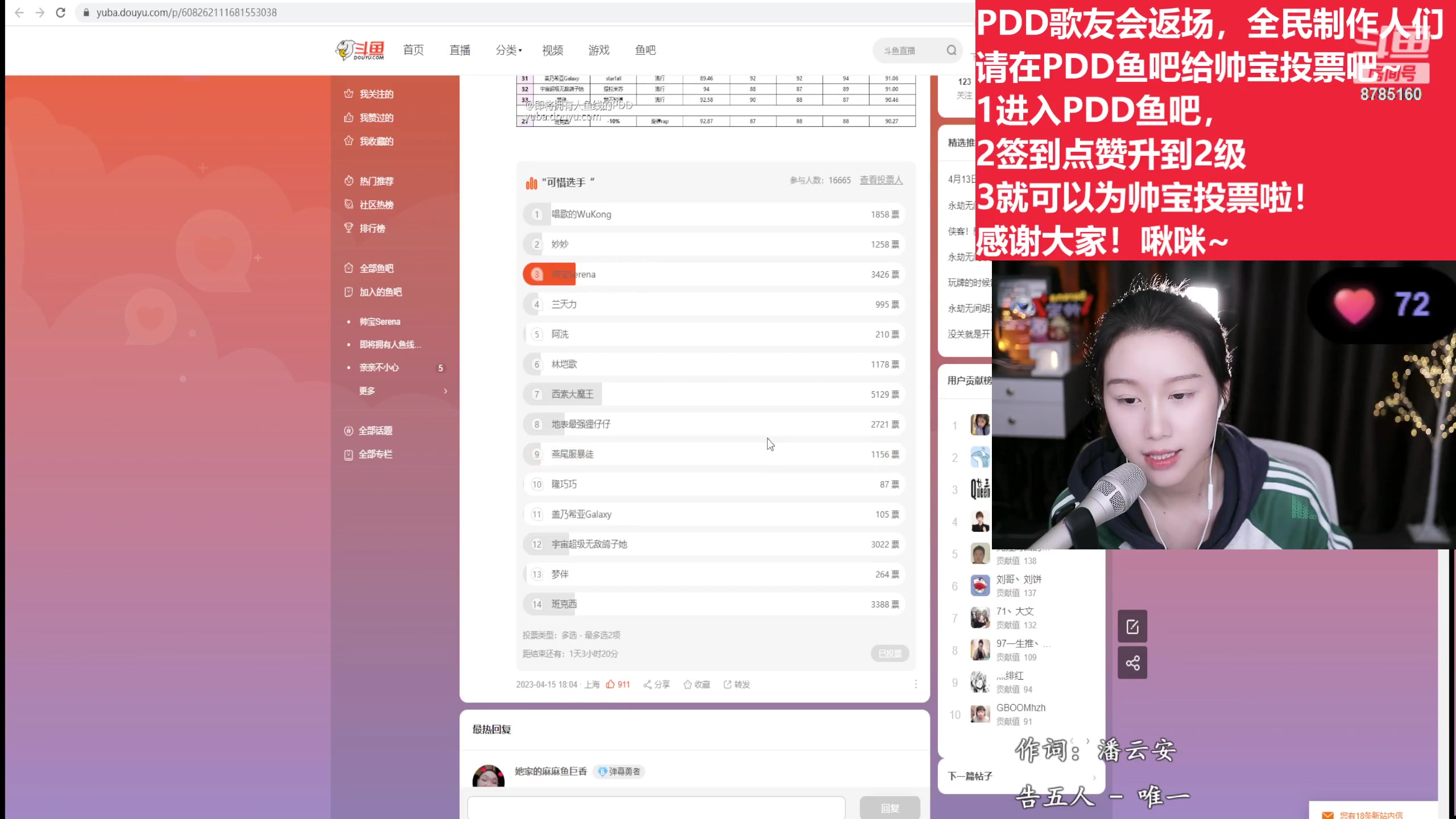Select poll option 西索大魔王
Viewport: 1456px width, 819px height.
coord(713,394)
